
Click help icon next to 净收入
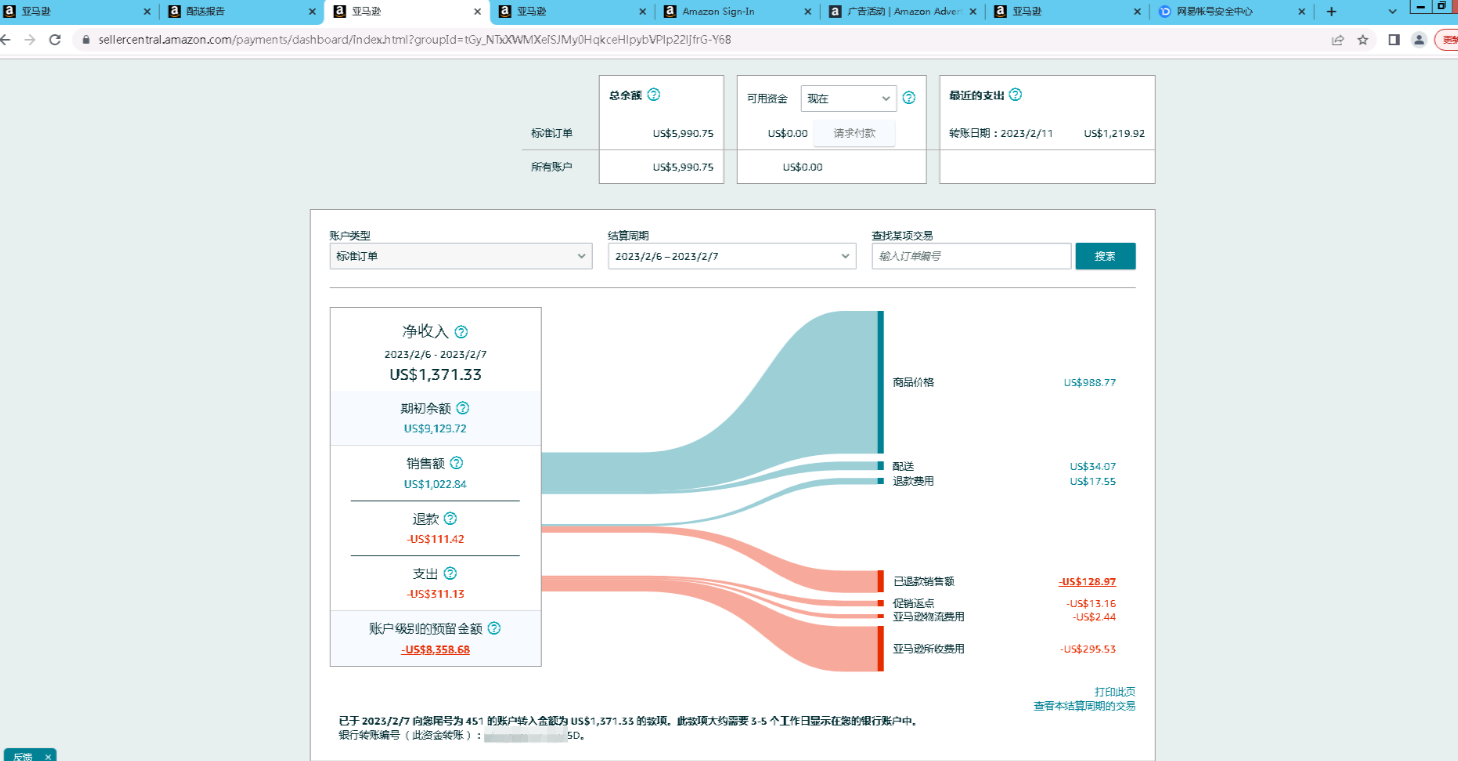tap(461, 332)
